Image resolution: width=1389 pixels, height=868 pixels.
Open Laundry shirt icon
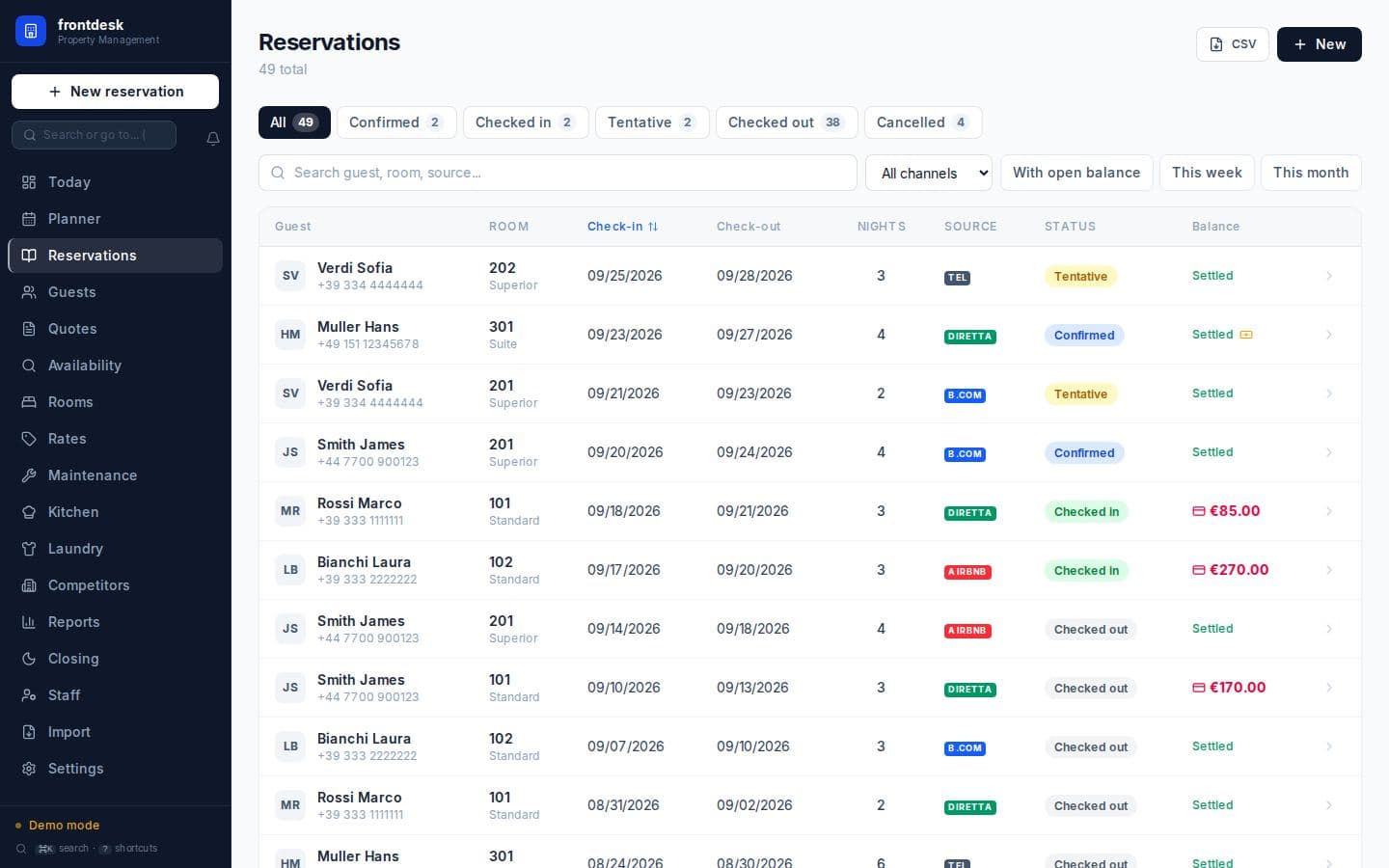(x=29, y=549)
